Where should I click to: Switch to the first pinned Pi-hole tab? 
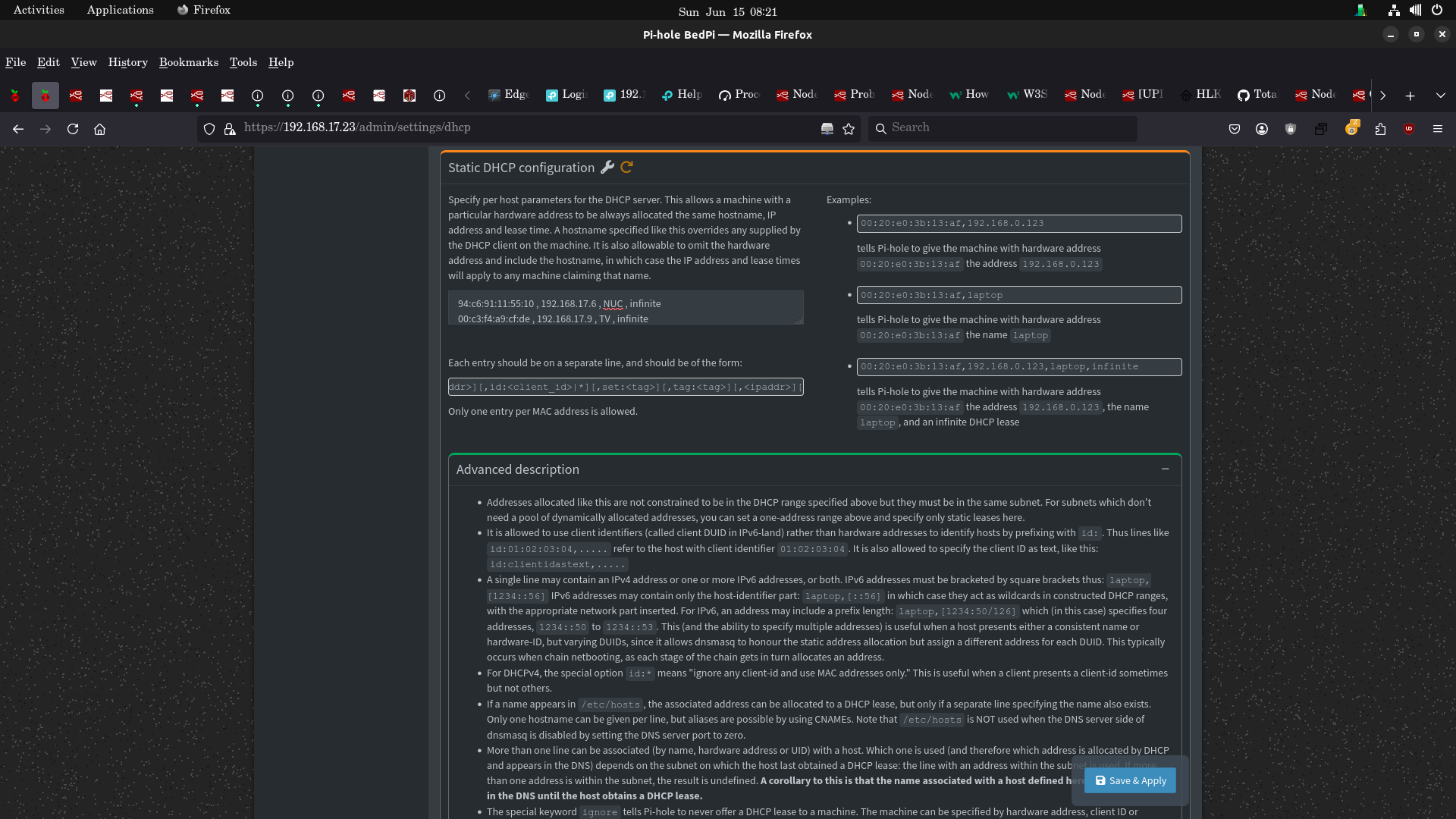coord(15,96)
